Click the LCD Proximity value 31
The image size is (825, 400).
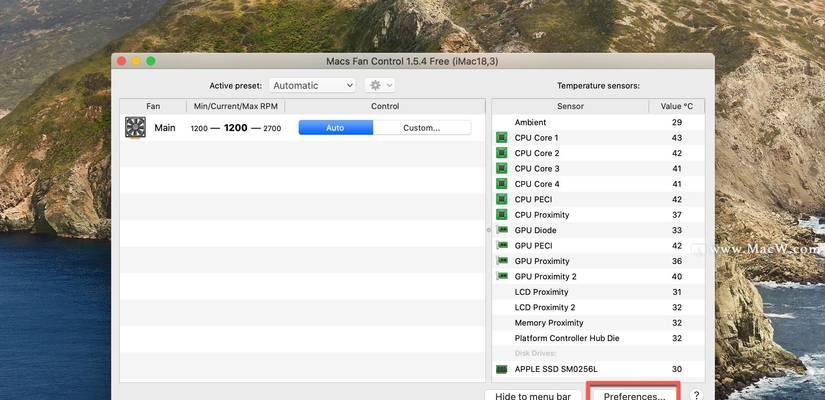click(x=677, y=292)
